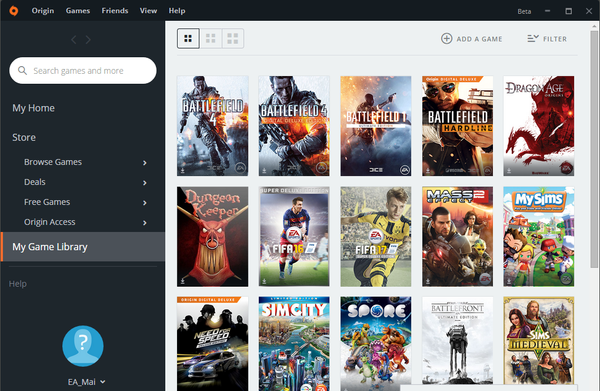The width and height of the screenshot is (600, 391).
Task: Click download icon on Dragon Age tile
Action: click(x=509, y=170)
